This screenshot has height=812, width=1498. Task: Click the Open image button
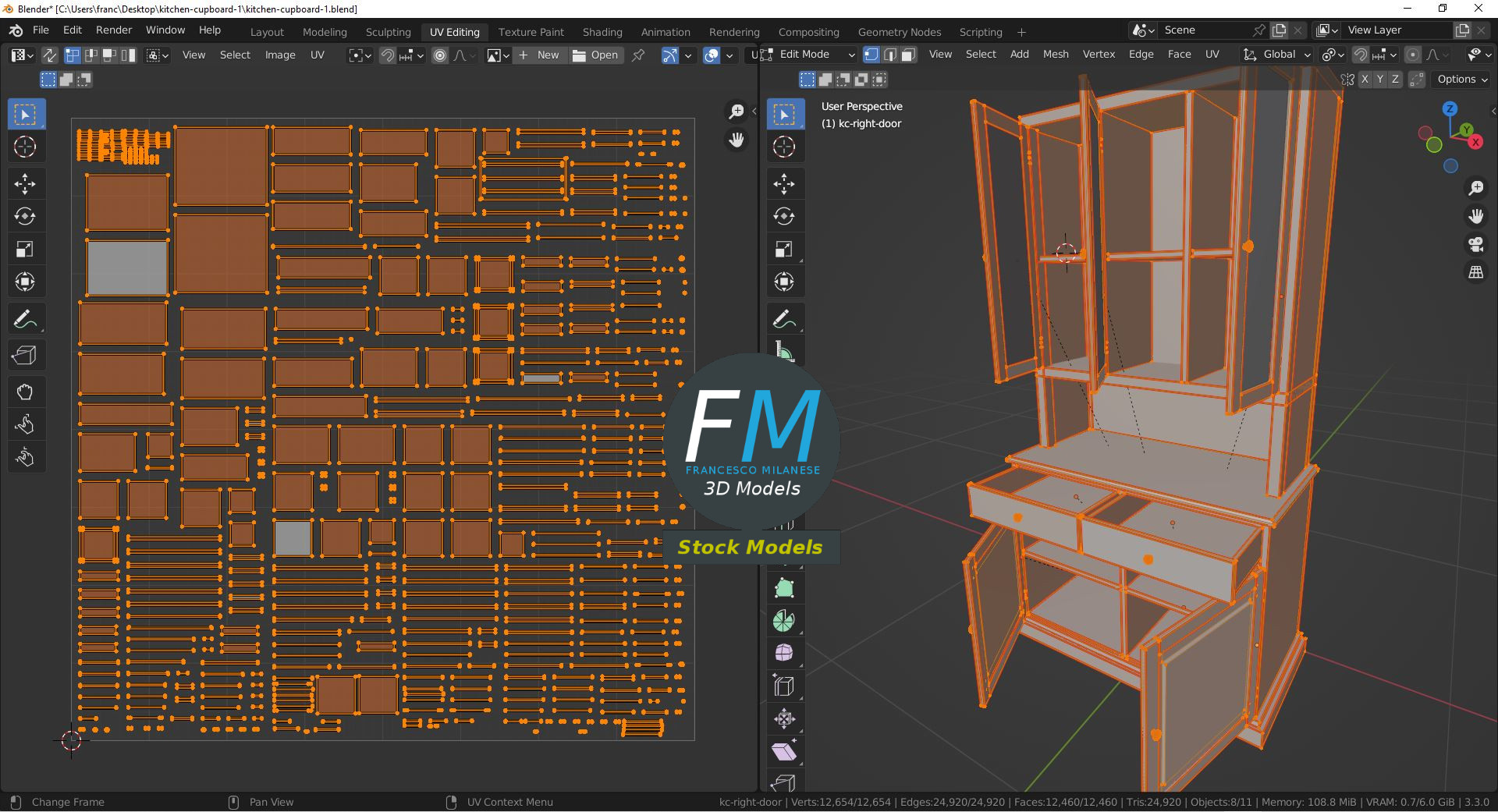(596, 55)
